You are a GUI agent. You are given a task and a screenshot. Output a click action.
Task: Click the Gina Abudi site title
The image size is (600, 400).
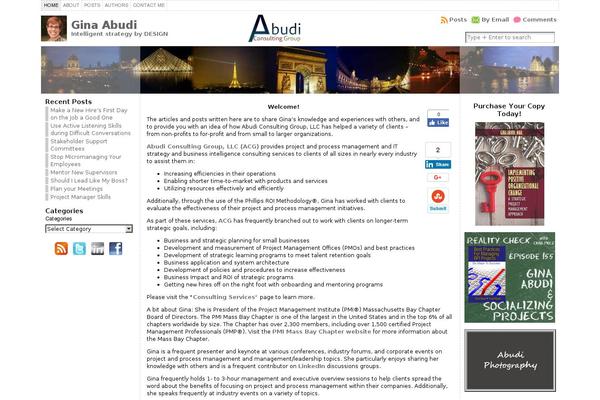104,25
